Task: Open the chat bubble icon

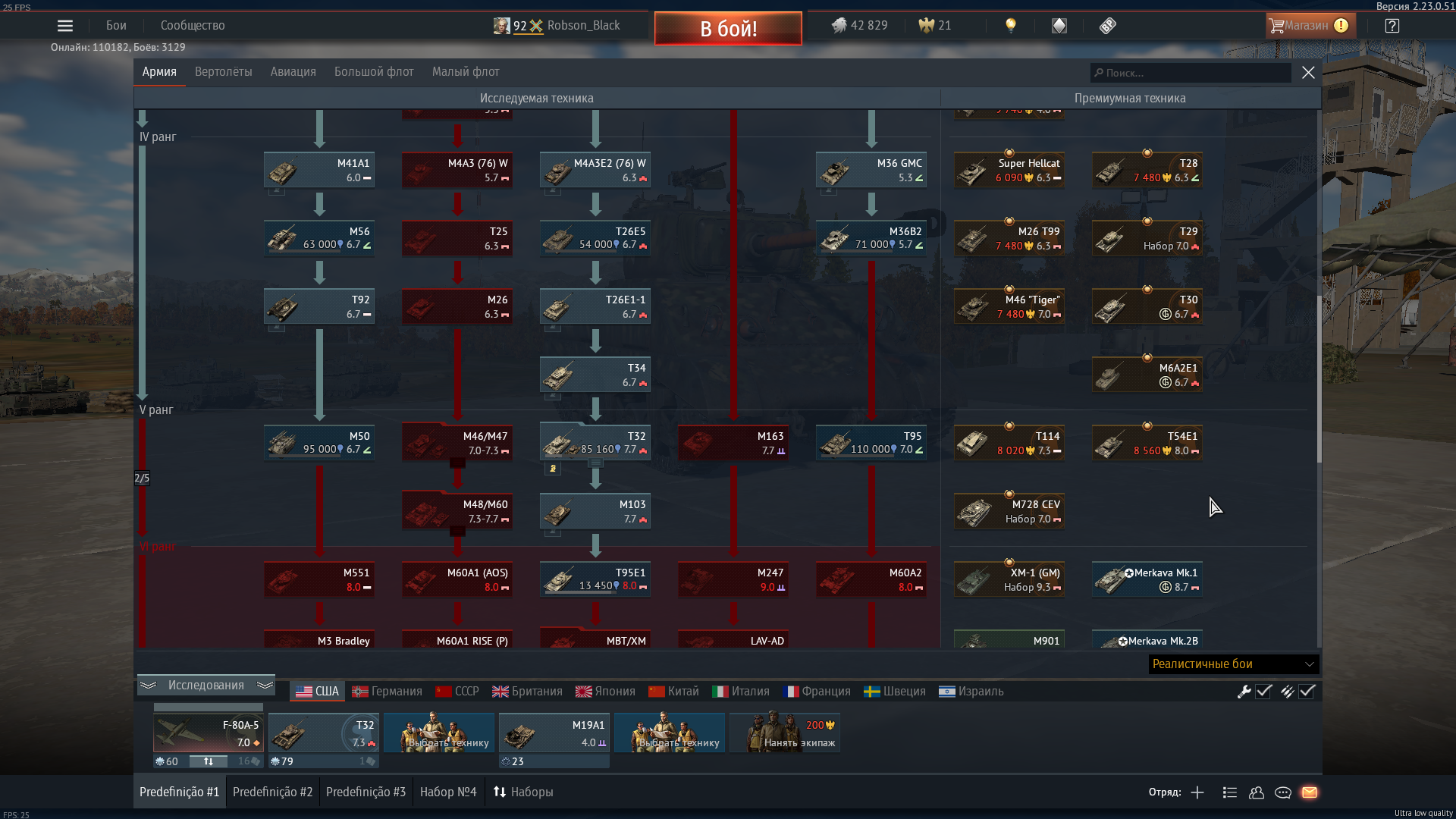Action: coord(1283,792)
